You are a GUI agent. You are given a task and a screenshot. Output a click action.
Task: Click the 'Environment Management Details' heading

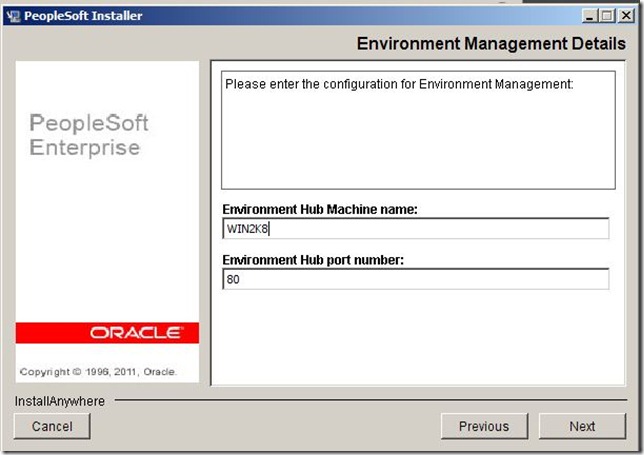(x=491, y=44)
